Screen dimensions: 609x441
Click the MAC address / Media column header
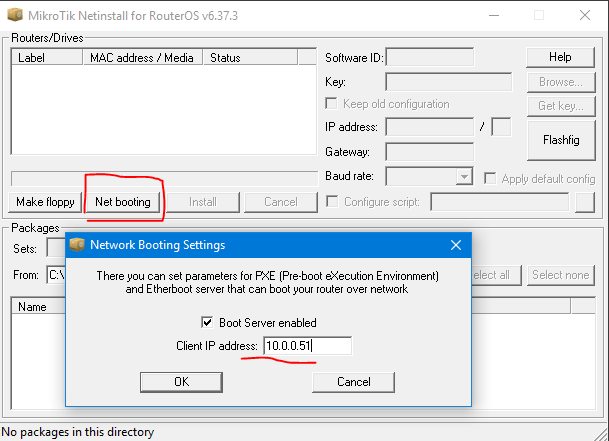[142, 58]
